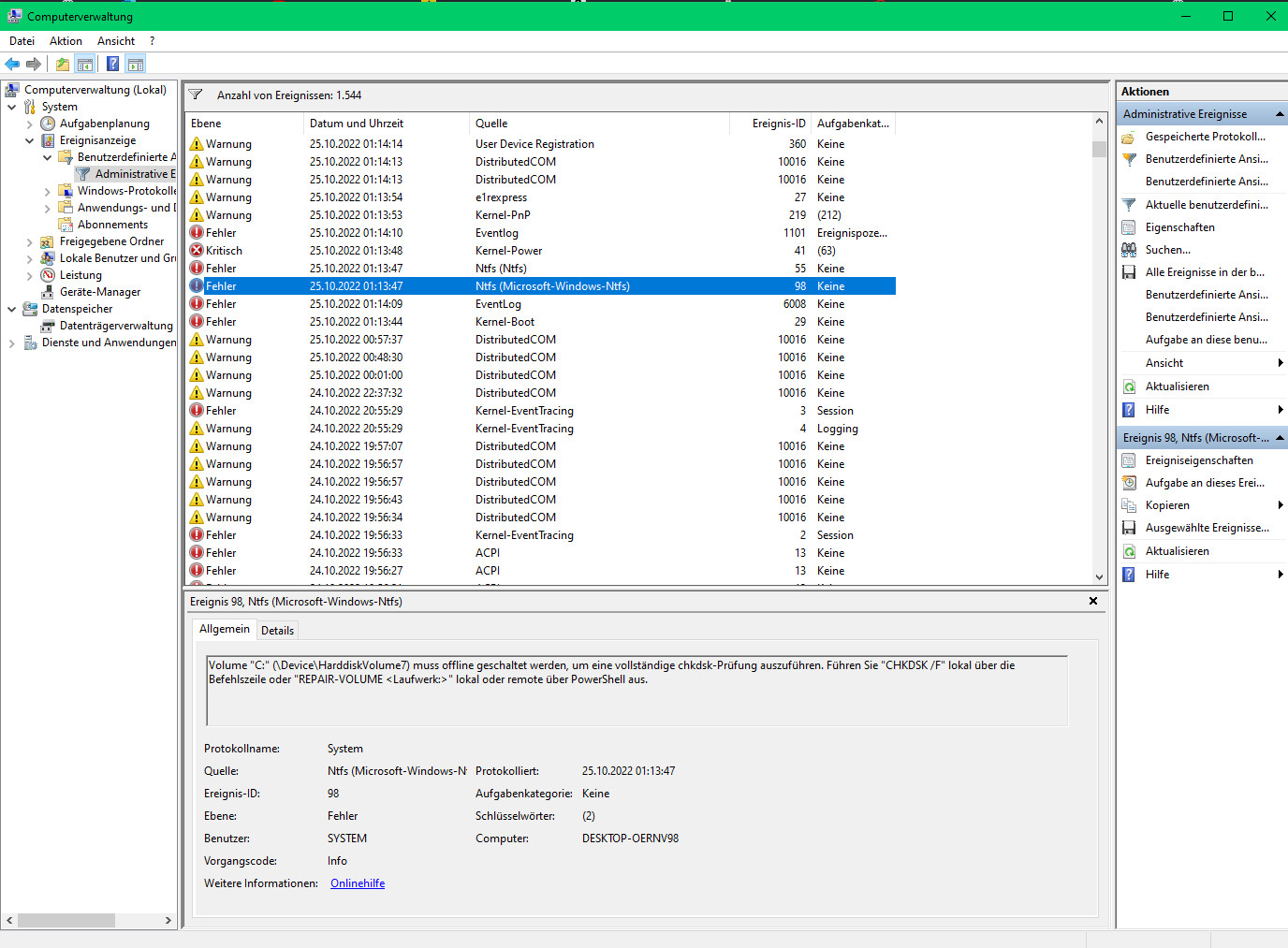
Task: Click the Ereignisanzeige tree icon
Action: click(48, 140)
